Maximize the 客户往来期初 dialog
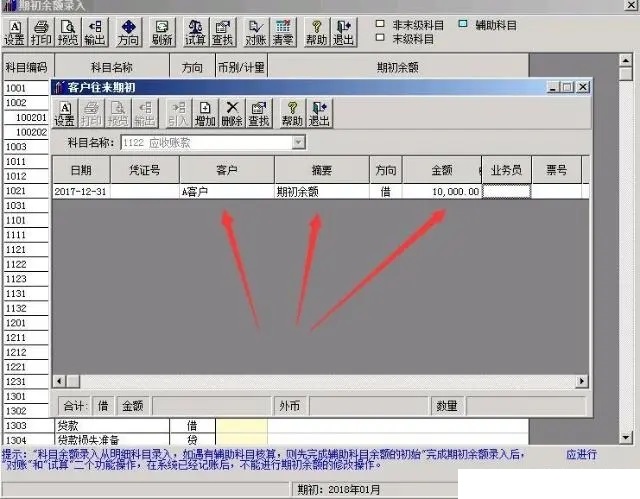This screenshot has height=499, width=640. click(x=567, y=87)
